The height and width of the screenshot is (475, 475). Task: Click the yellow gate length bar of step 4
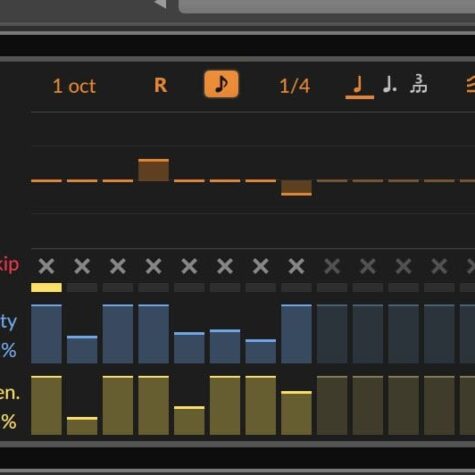(x=154, y=405)
